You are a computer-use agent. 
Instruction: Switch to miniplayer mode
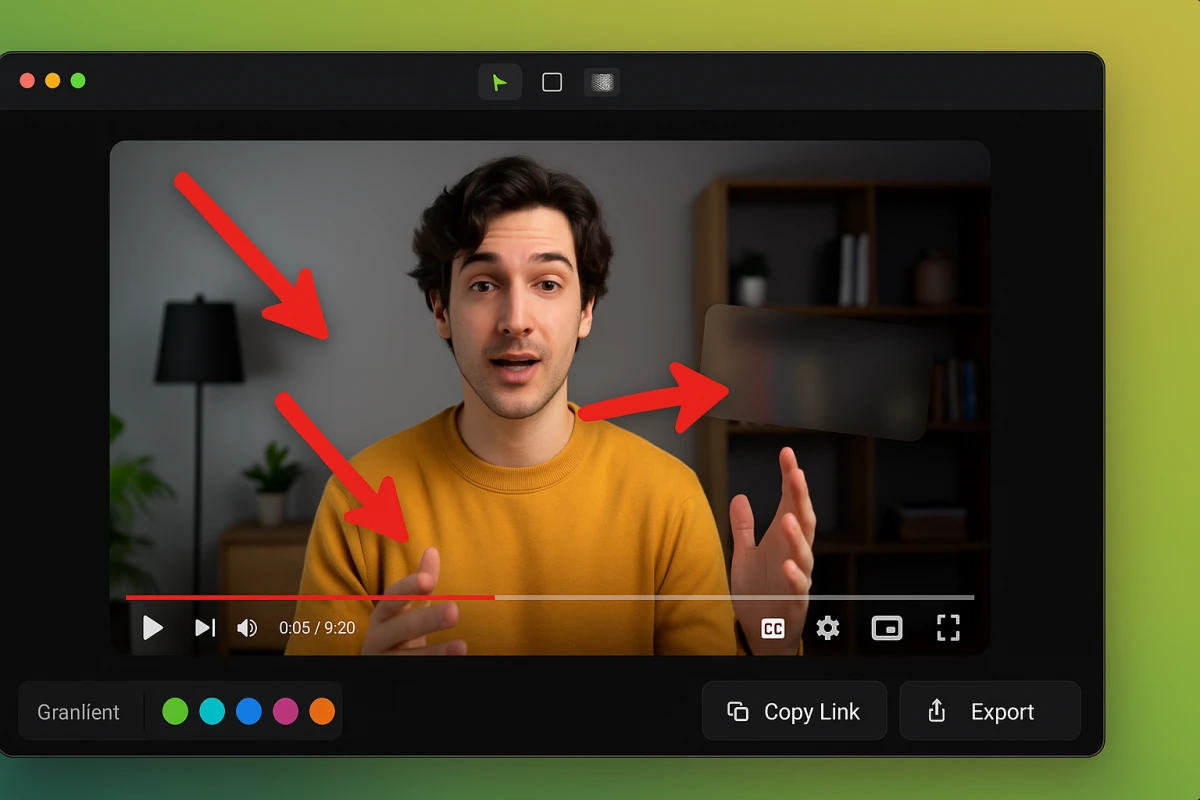coord(887,628)
